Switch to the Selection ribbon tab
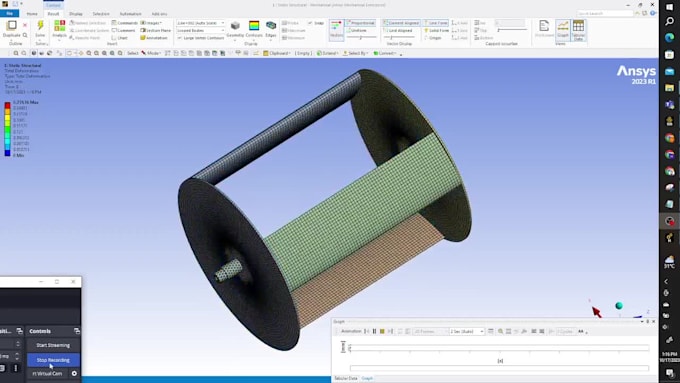This screenshot has width=680, height=383. [x=101, y=14]
